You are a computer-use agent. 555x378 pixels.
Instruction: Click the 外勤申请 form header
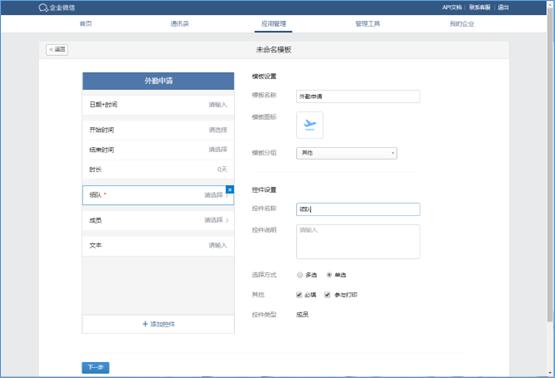pos(158,81)
